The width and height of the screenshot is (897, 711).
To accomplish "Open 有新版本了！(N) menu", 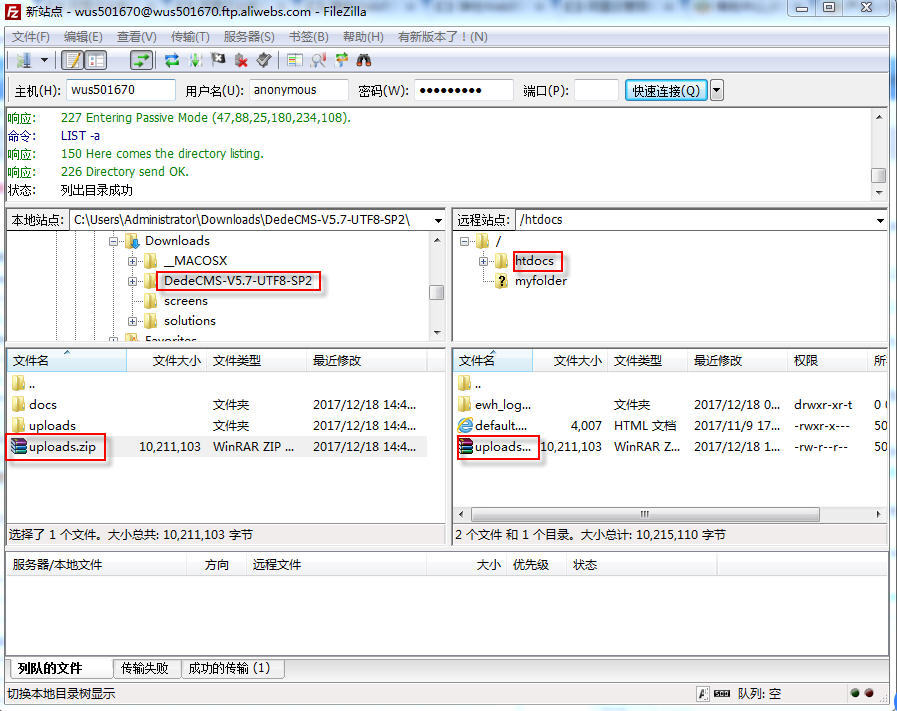I will (443, 37).
